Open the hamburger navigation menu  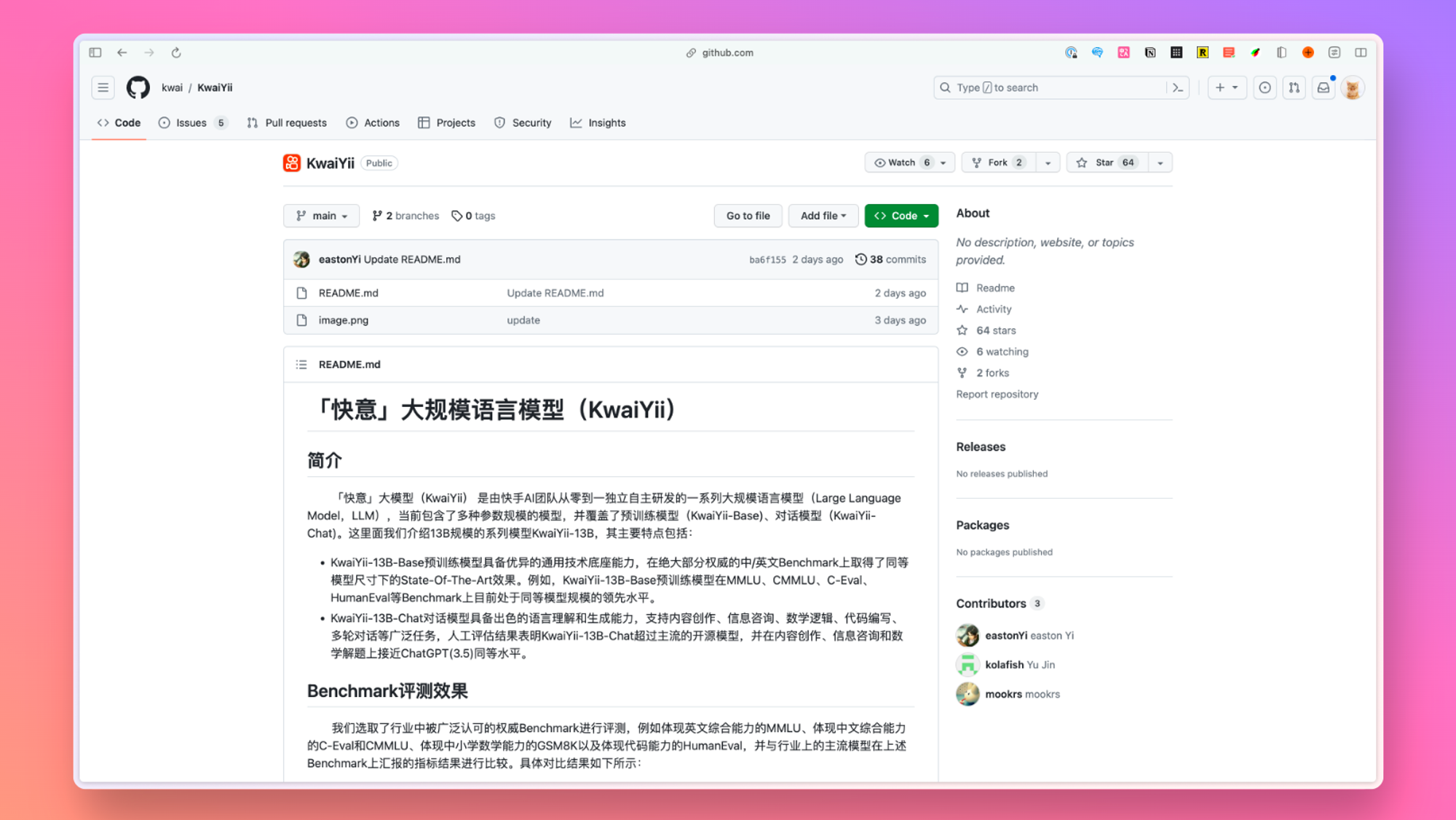coord(103,87)
